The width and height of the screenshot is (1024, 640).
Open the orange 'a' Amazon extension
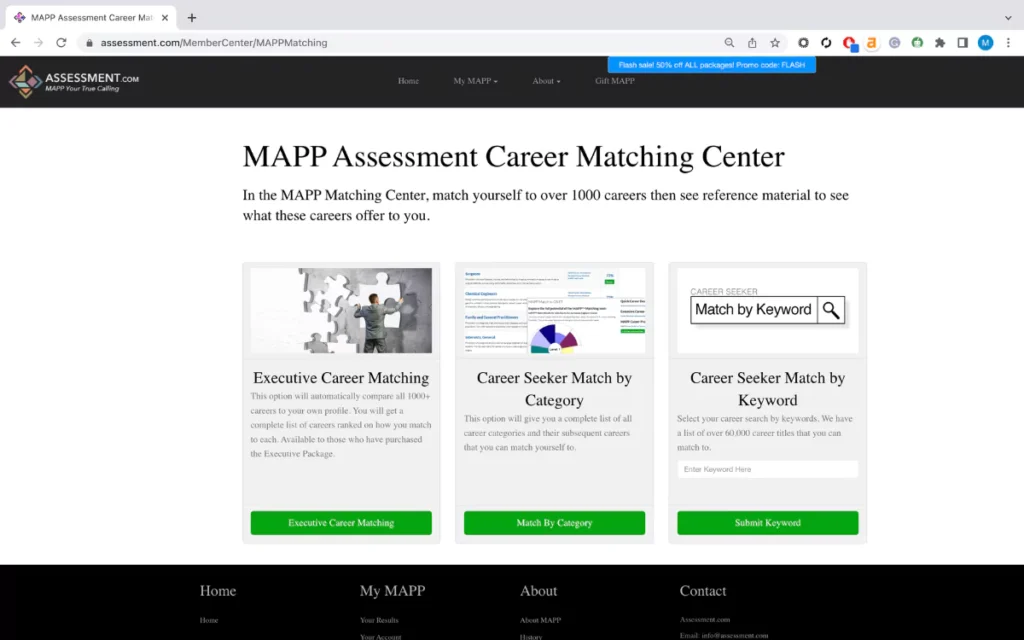click(871, 42)
